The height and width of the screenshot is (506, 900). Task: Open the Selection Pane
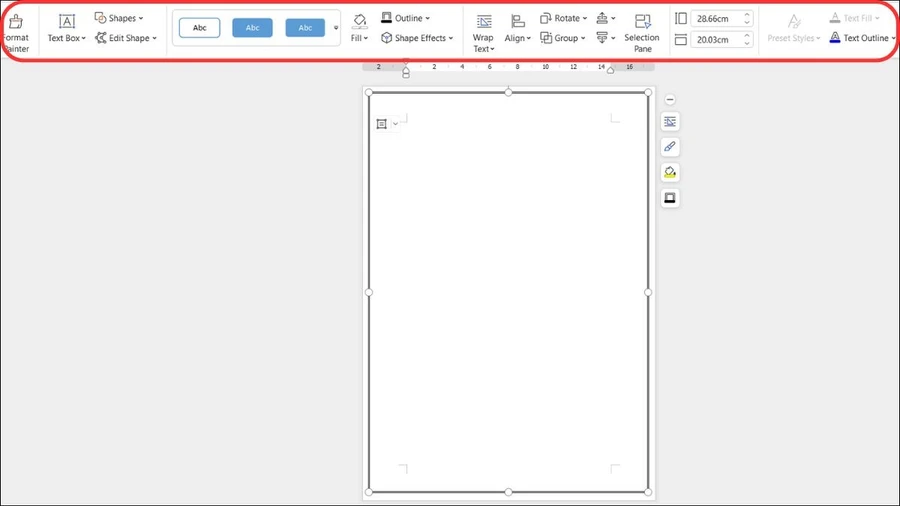click(x=642, y=33)
